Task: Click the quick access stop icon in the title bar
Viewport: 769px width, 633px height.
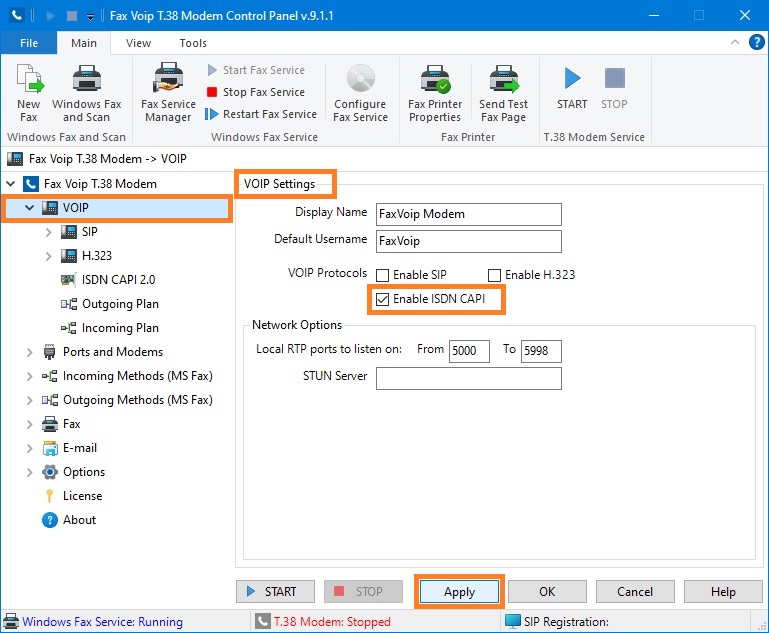Action: (x=72, y=16)
